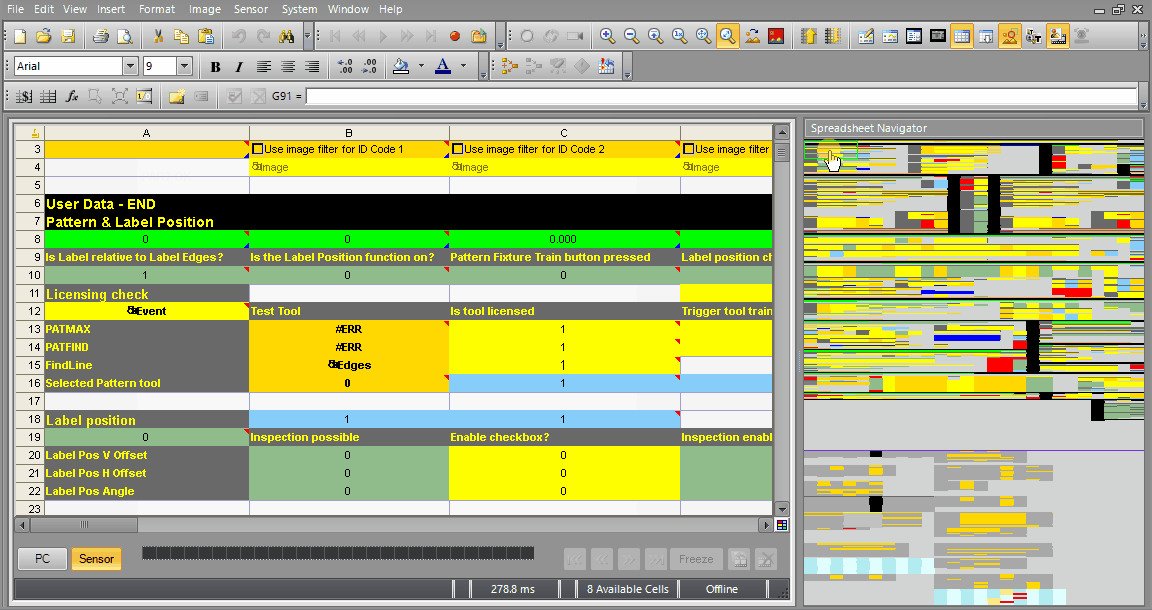This screenshot has width=1152, height=610.
Task: Apply bold formatting with the B icon
Action: pyautogui.click(x=215, y=67)
